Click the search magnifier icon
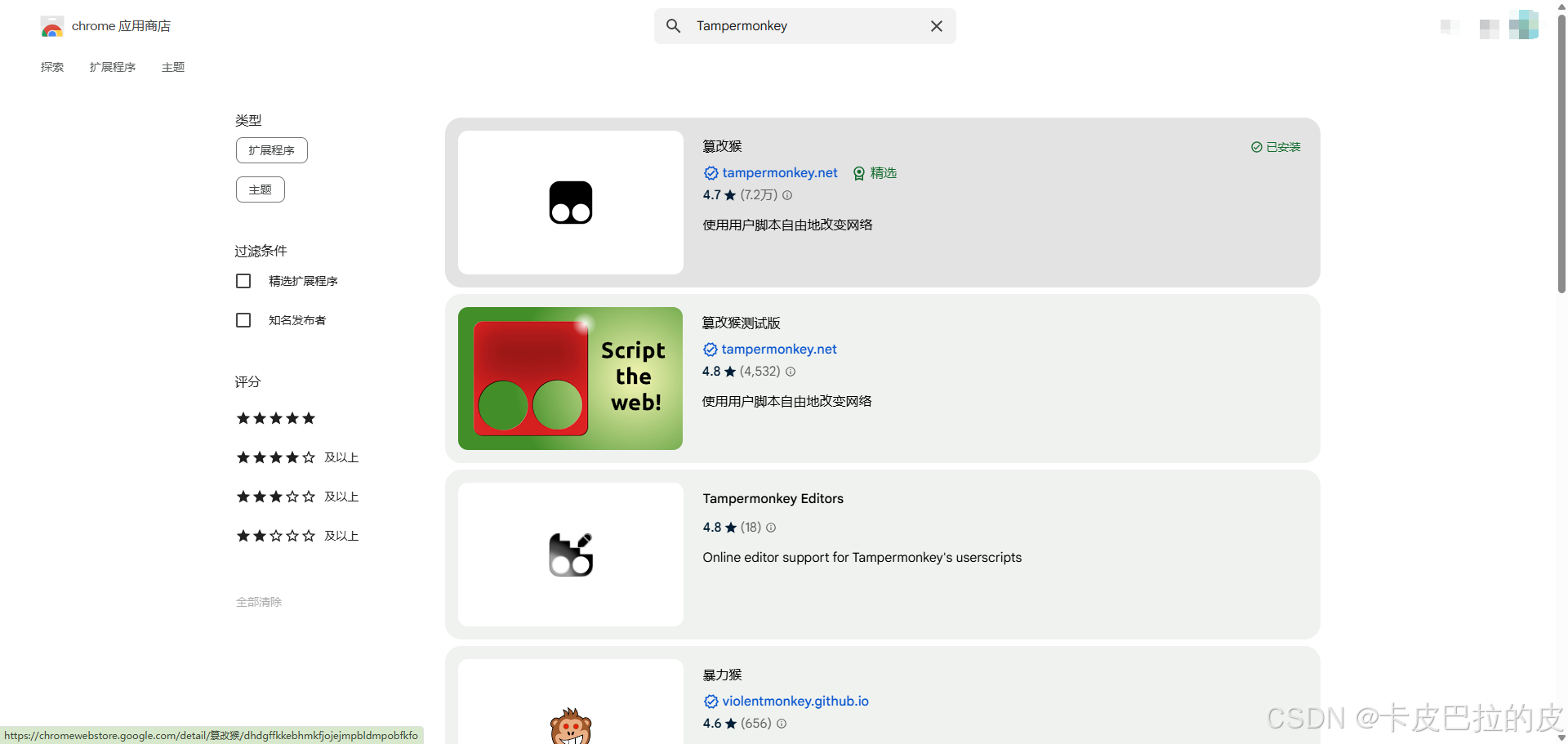1568x744 pixels. [673, 26]
